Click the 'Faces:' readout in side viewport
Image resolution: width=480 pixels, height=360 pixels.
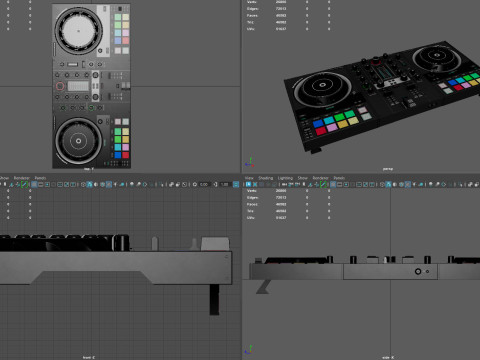click(252, 204)
